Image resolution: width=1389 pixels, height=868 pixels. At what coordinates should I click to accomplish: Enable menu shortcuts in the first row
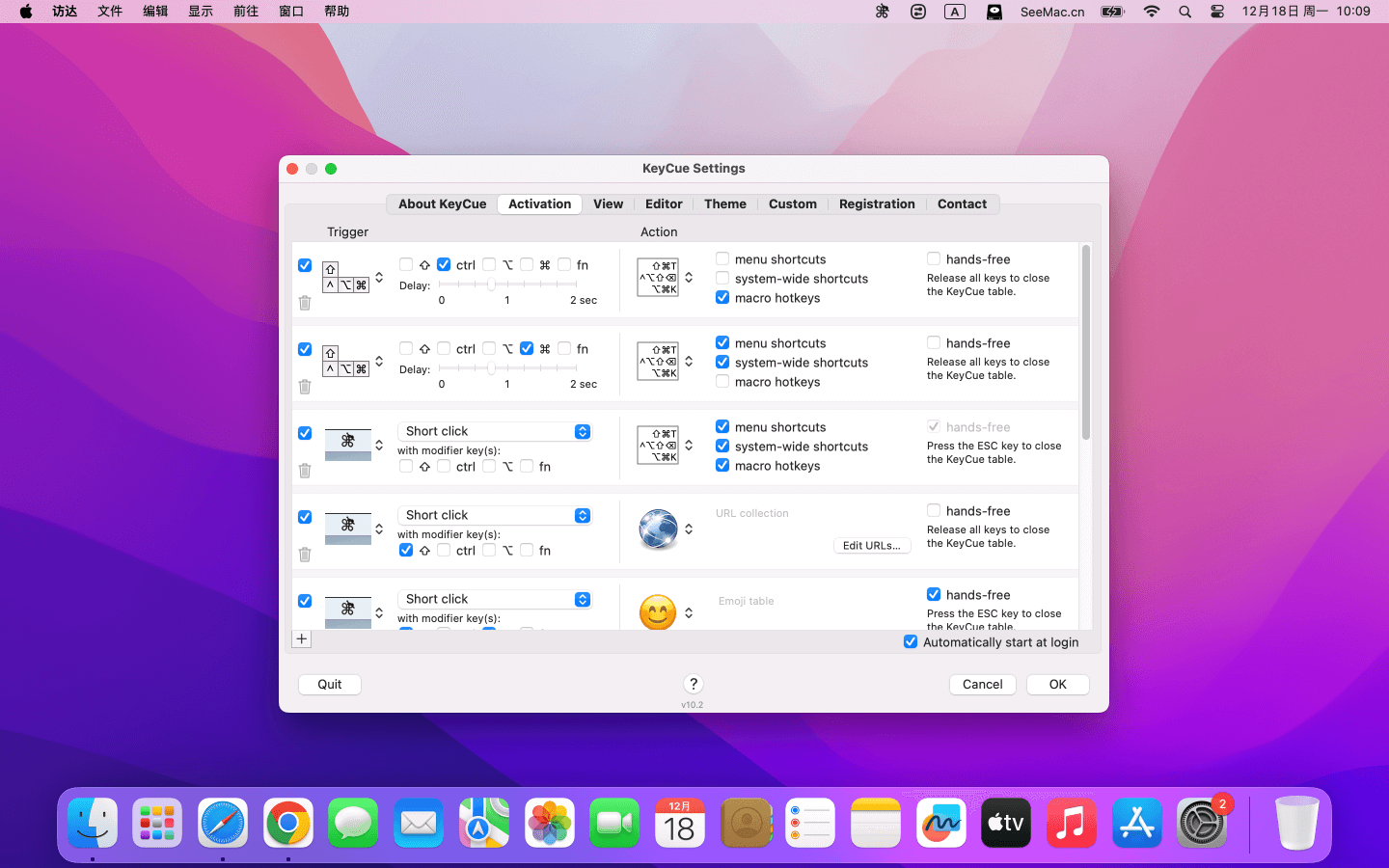tap(722, 259)
